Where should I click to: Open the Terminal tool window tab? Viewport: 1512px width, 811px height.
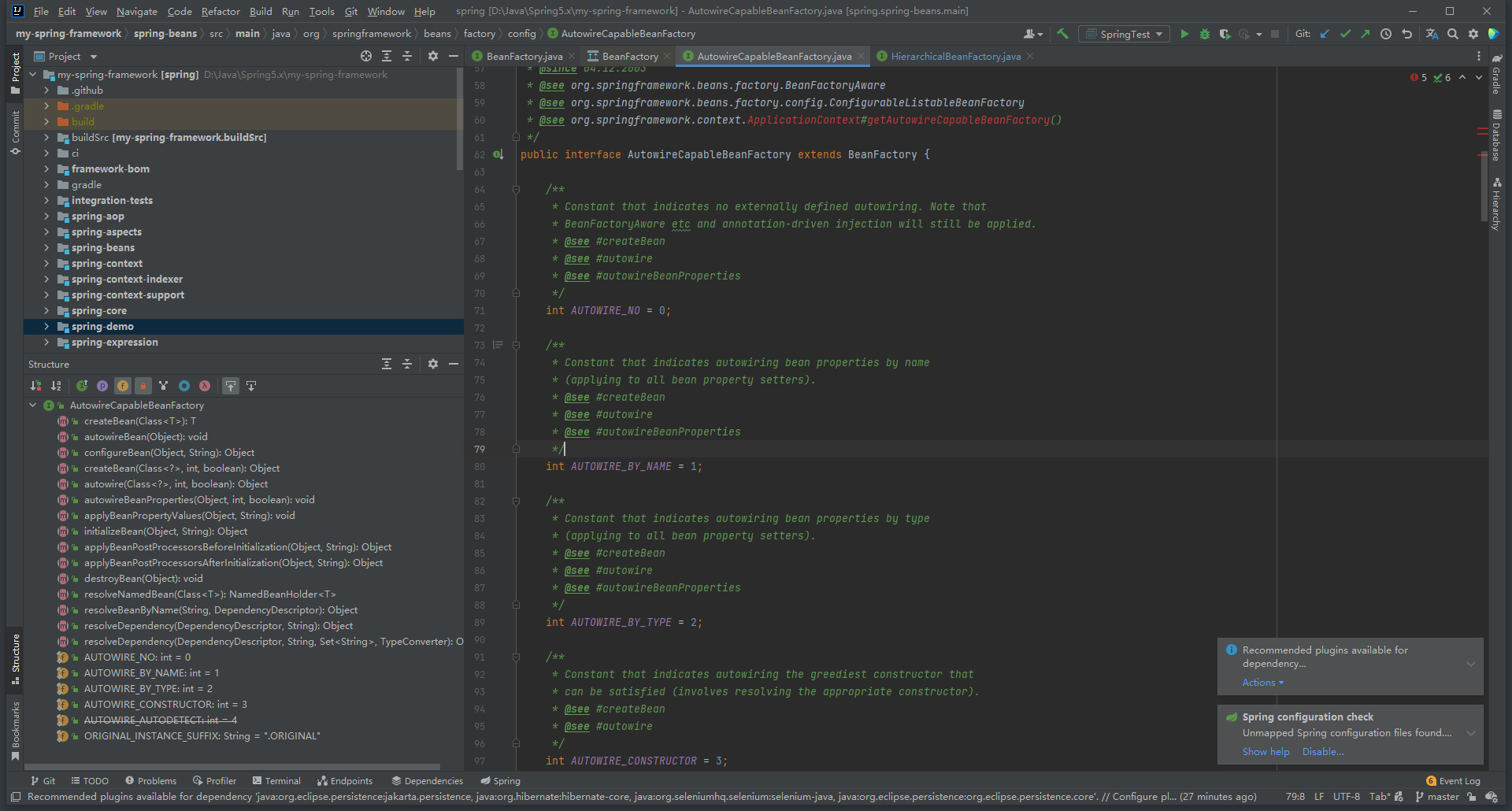pyautogui.click(x=276, y=781)
